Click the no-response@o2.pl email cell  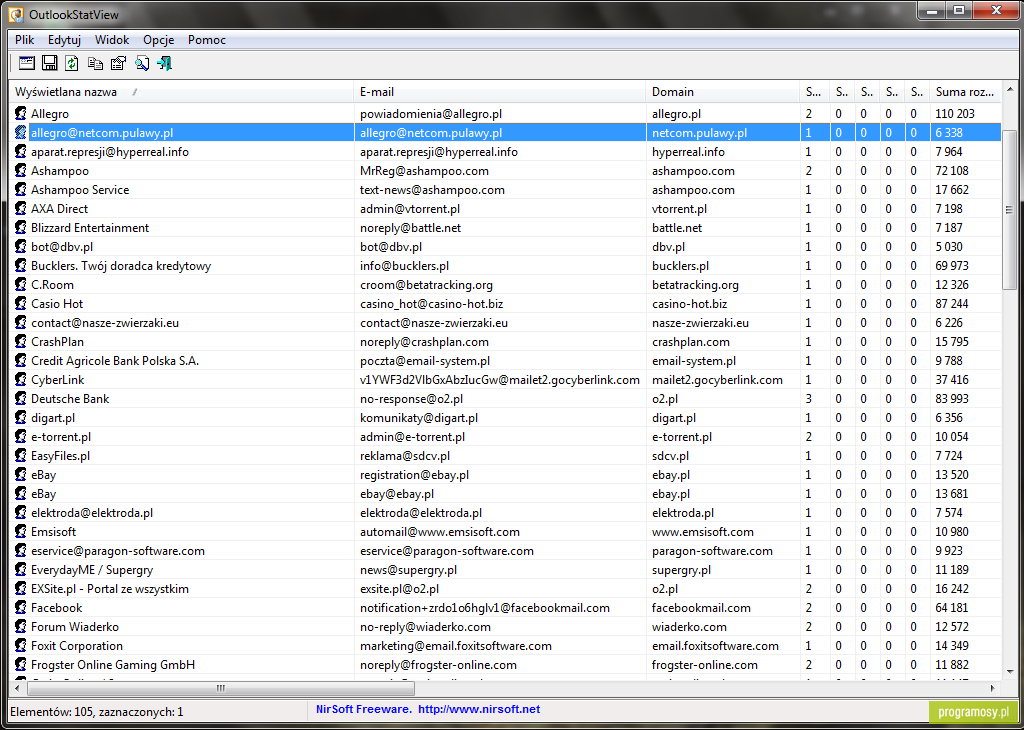(411, 398)
